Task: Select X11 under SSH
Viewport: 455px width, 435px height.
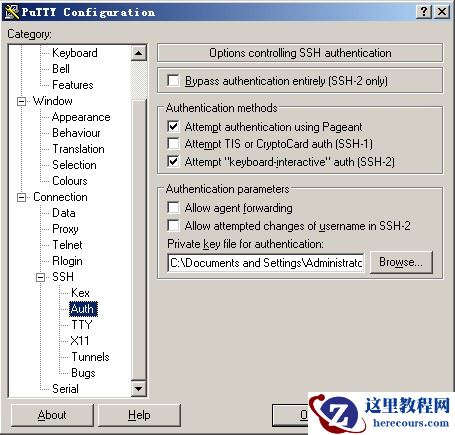Action: (80, 341)
